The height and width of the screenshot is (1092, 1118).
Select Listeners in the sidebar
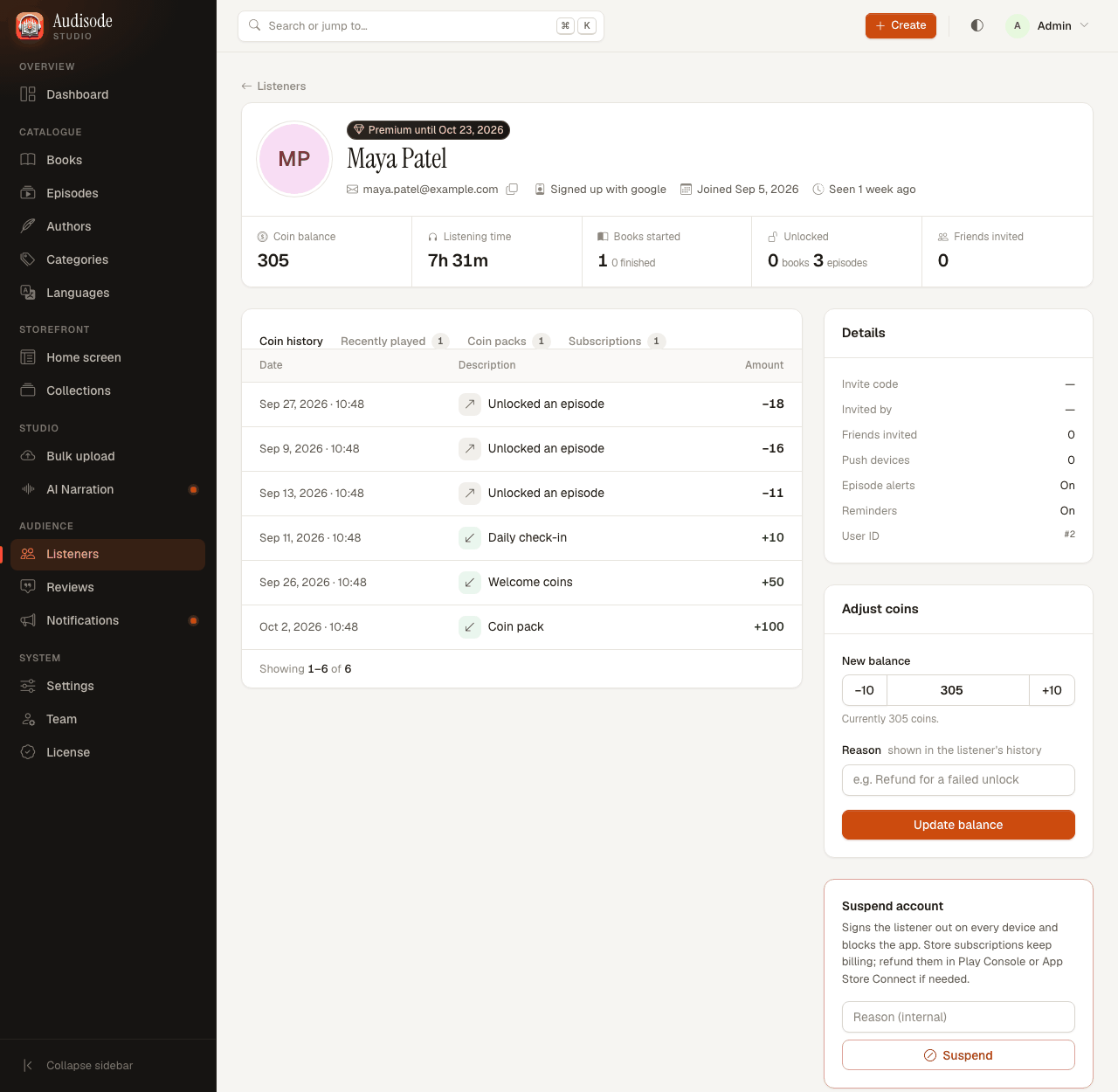tap(108, 554)
